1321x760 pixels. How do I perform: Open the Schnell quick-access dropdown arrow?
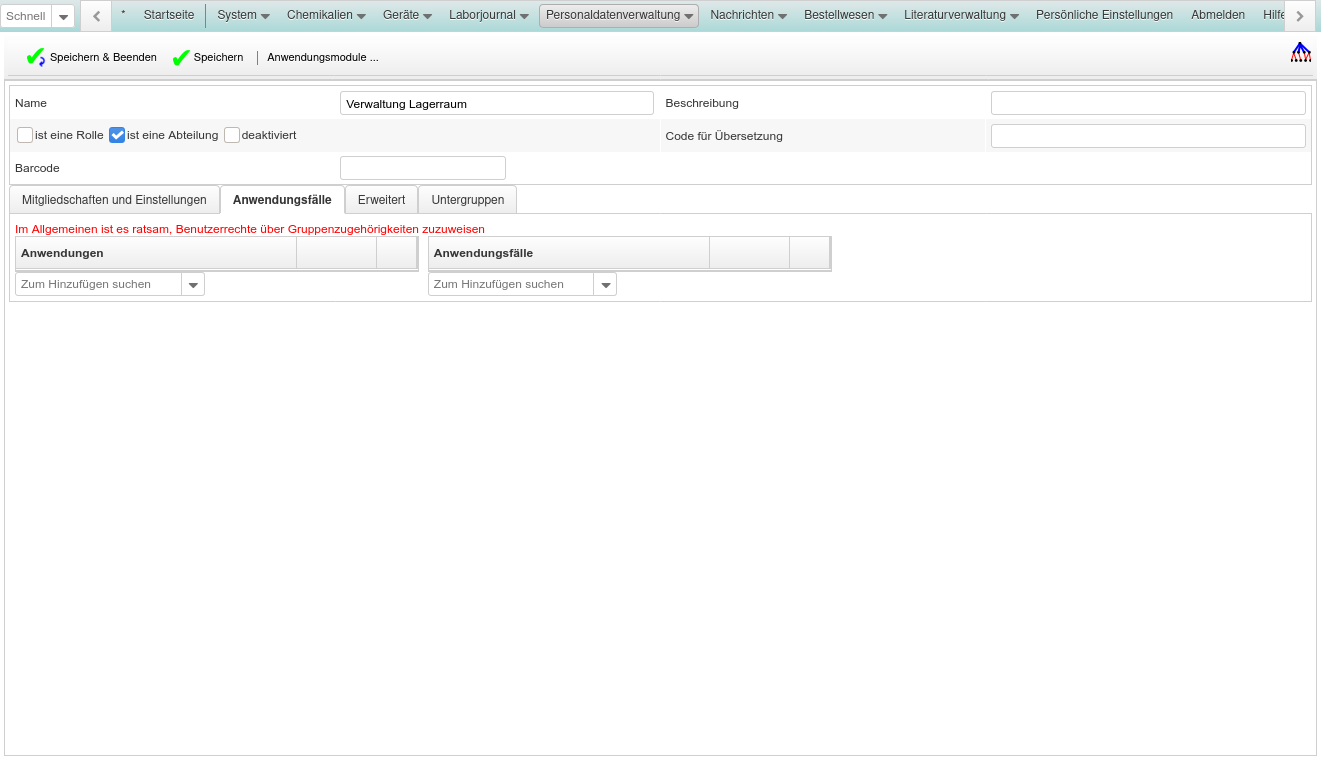63,16
